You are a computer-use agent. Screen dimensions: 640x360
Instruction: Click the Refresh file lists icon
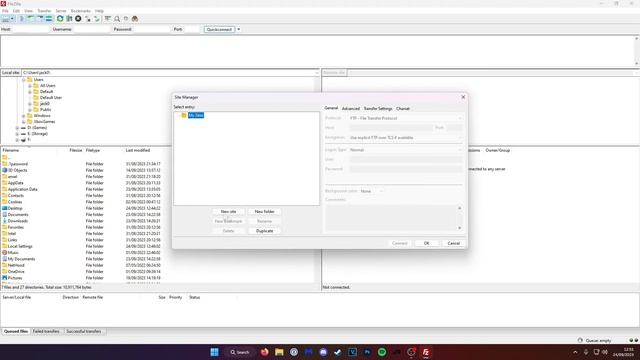coord(60,19)
